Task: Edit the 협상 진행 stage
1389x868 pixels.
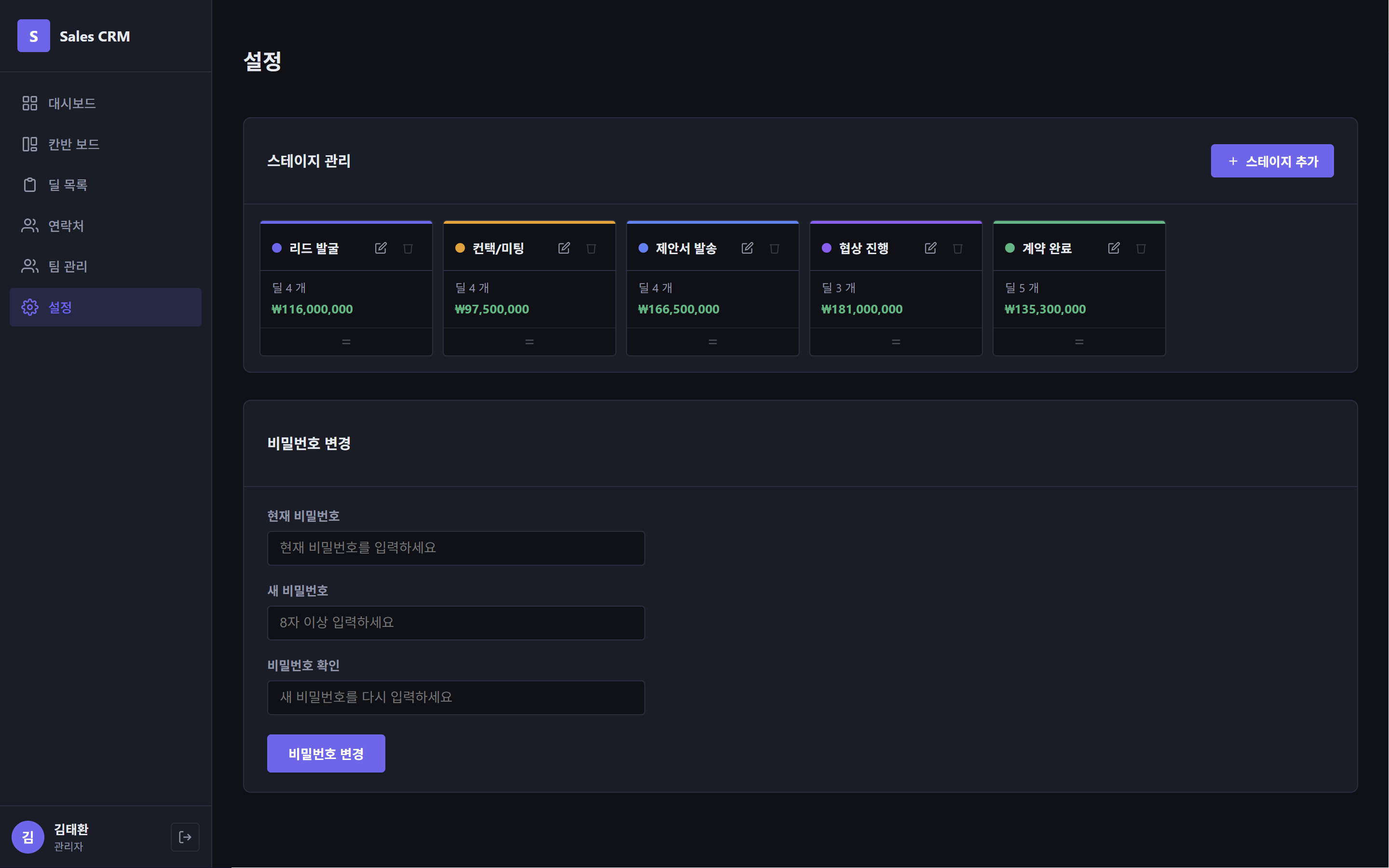Action: pos(930,248)
